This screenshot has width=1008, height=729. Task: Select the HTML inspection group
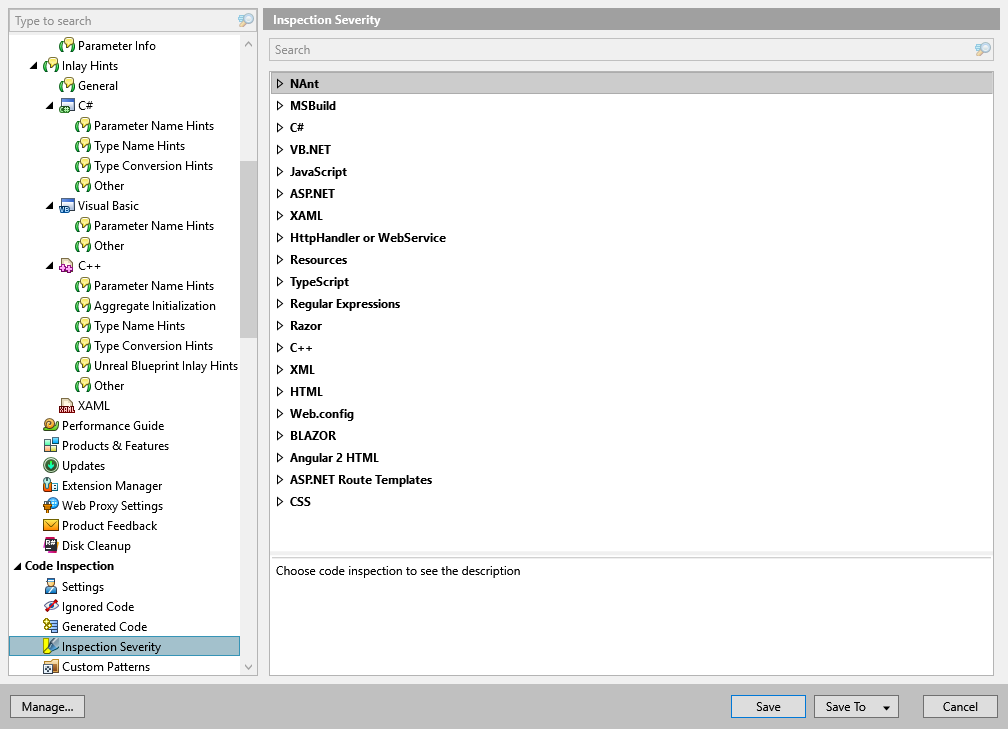[x=306, y=392]
